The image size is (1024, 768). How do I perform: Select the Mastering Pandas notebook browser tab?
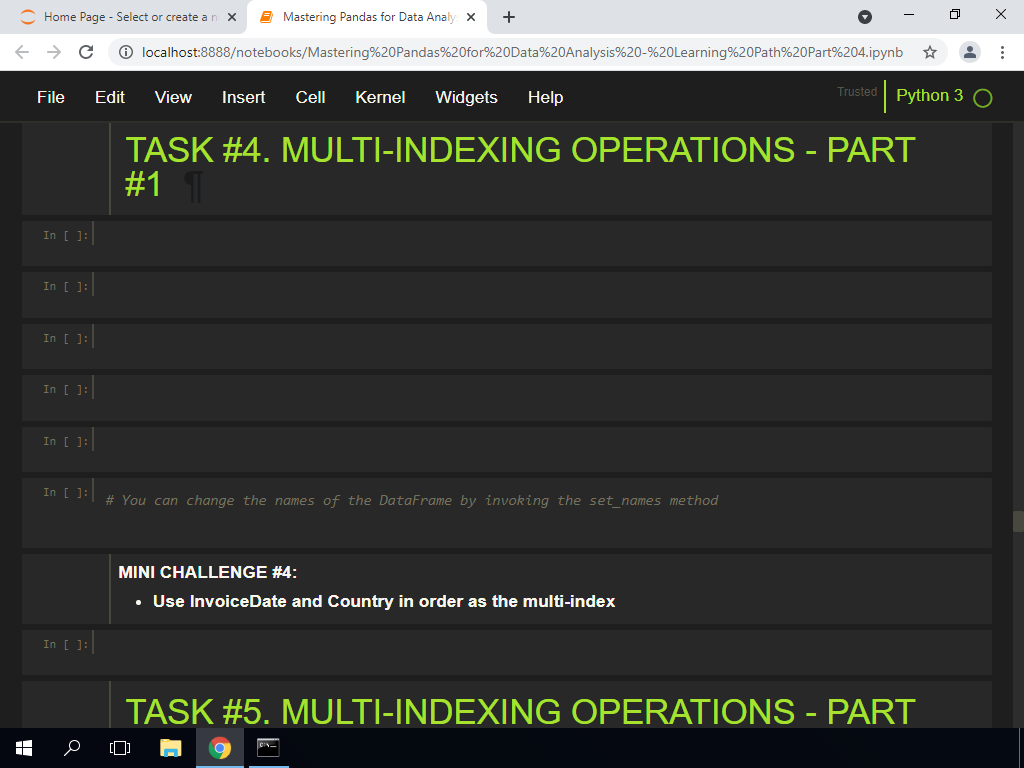[369, 17]
